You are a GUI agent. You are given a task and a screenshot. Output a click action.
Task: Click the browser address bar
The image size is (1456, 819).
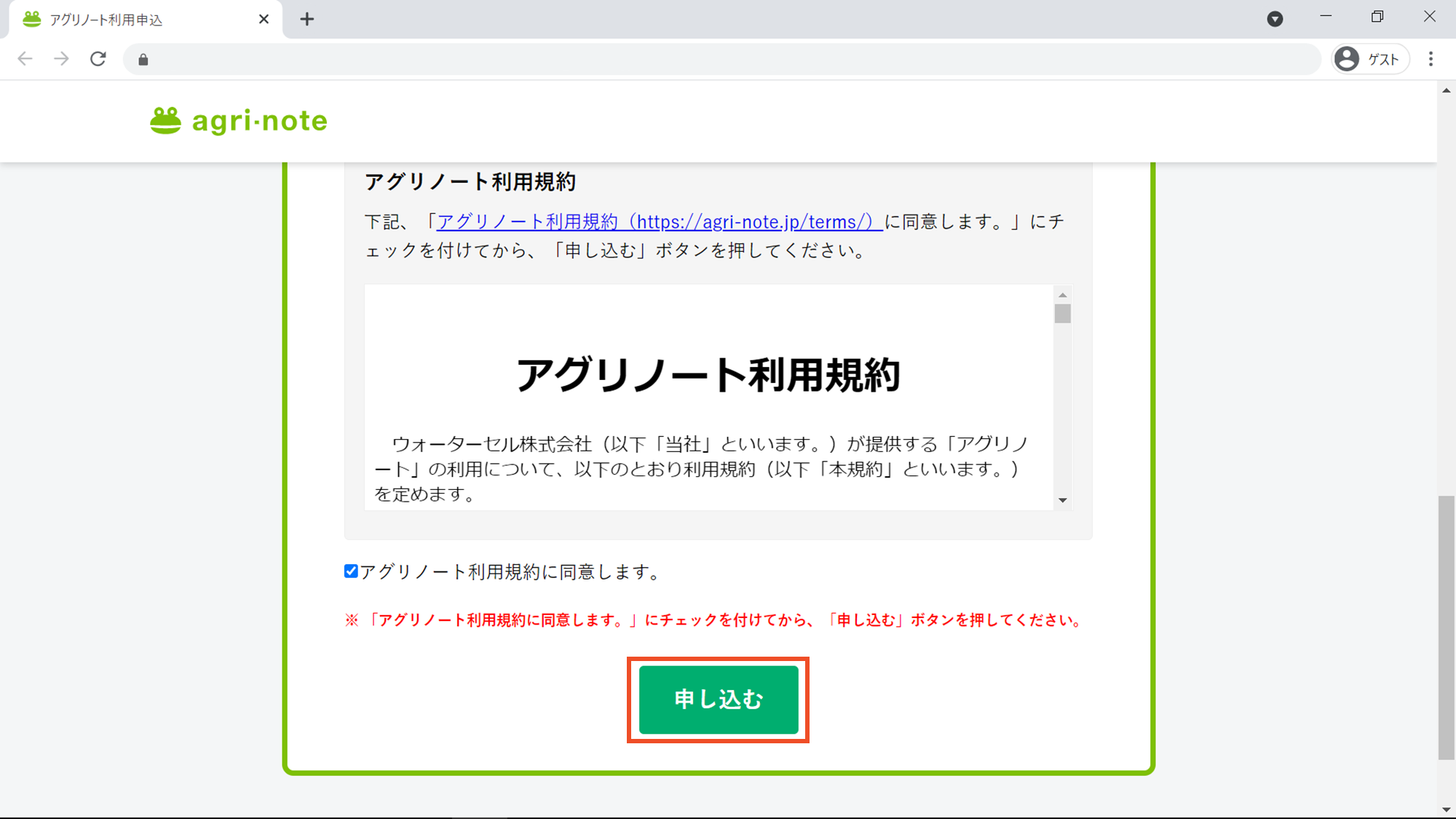click(722, 59)
